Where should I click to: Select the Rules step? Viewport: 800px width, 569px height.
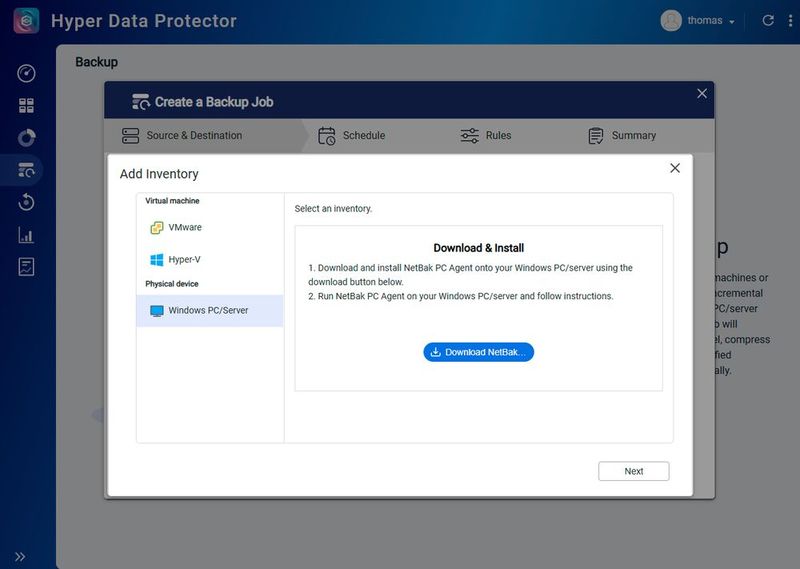pos(485,136)
